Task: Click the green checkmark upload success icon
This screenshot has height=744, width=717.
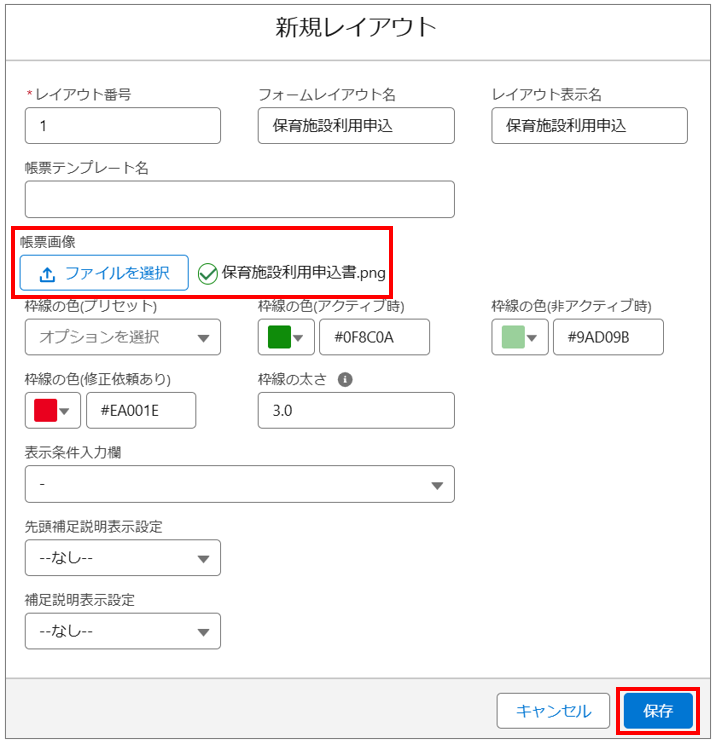Action: [207, 273]
